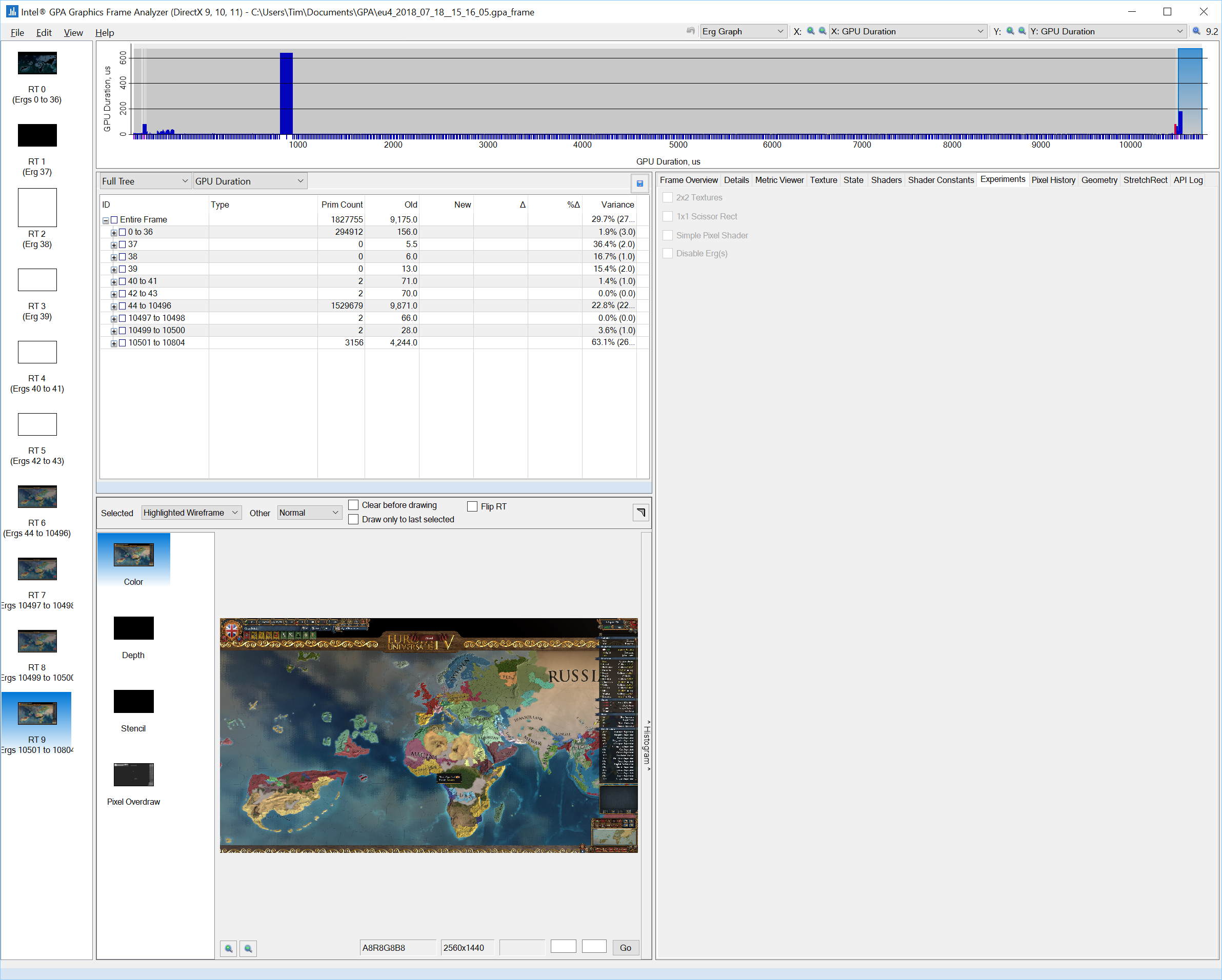Select RT 4 covering Ergs 40 to 41

37,352
